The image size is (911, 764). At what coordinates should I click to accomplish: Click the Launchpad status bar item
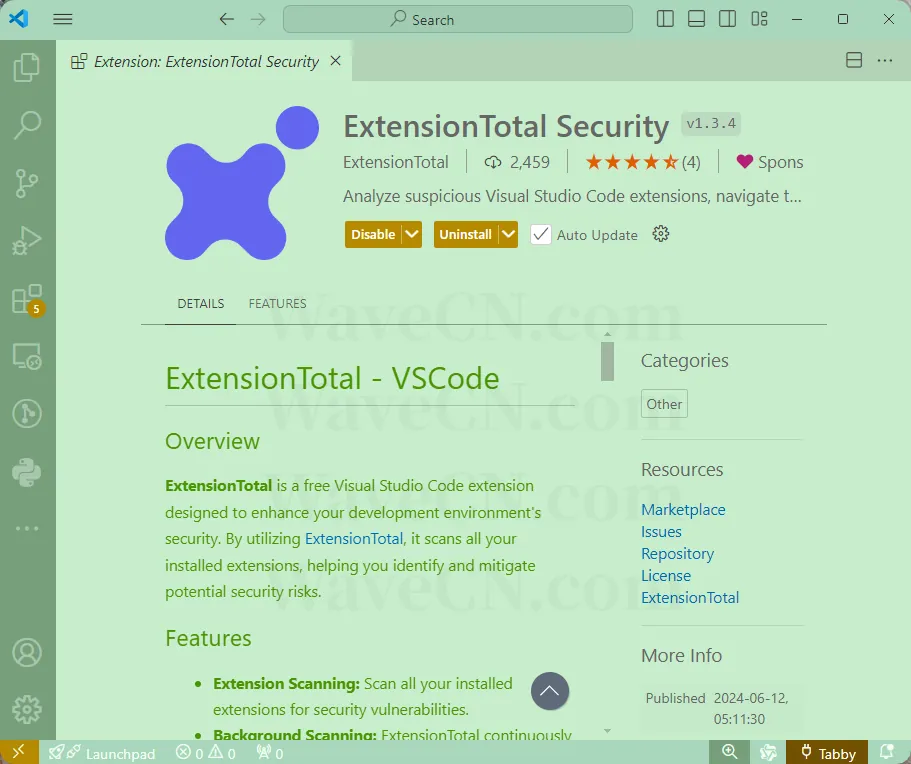[x=102, y=753]
